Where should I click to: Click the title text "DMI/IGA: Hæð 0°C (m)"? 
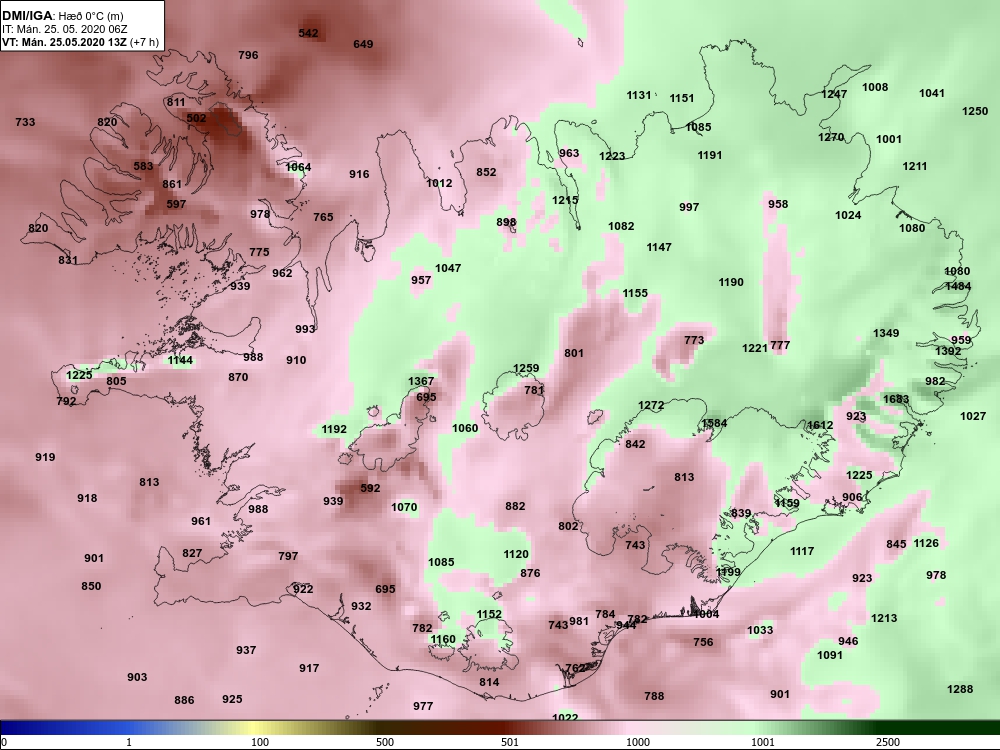tap(62, 16)
